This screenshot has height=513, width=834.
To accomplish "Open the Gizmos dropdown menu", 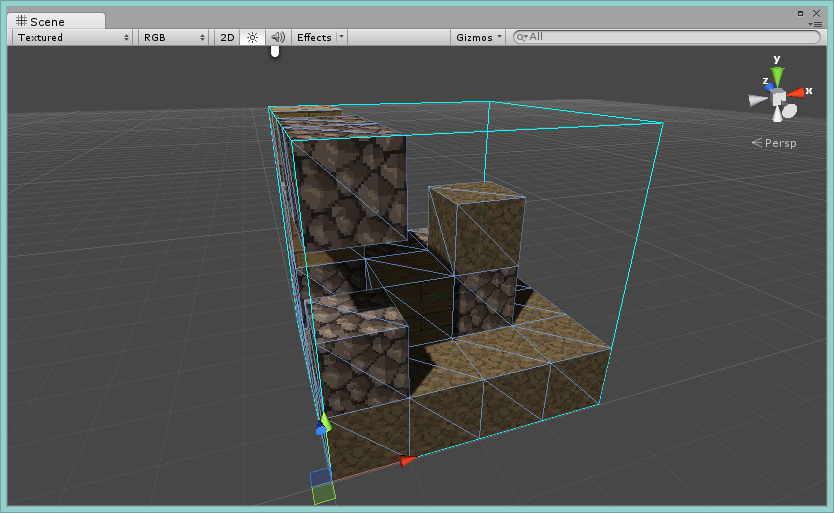I will (x=478, y=37).
